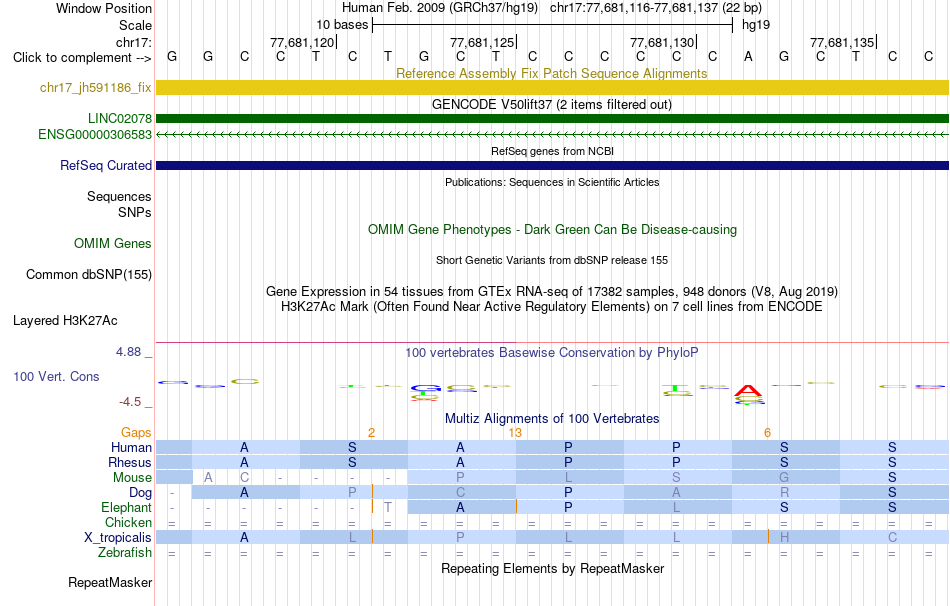
Task: Click the Human alignment row label
Action: [x=131, y=447]
